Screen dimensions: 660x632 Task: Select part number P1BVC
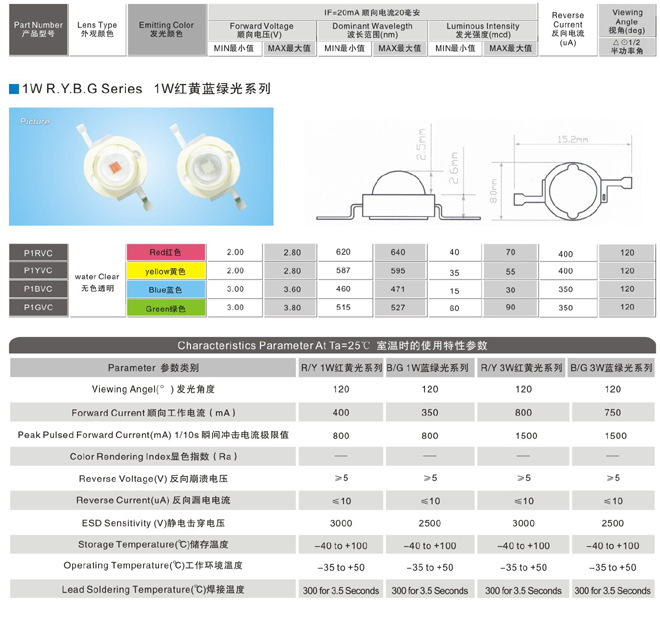(38, 290)
